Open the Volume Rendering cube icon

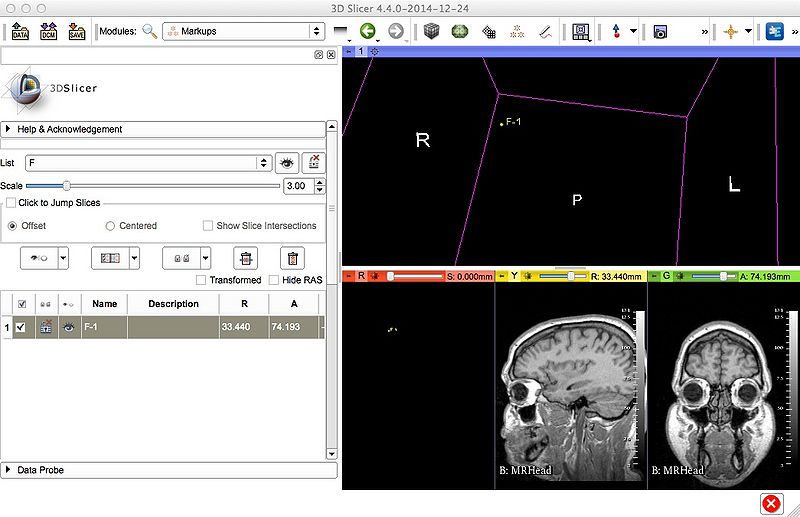click(432, 31)
